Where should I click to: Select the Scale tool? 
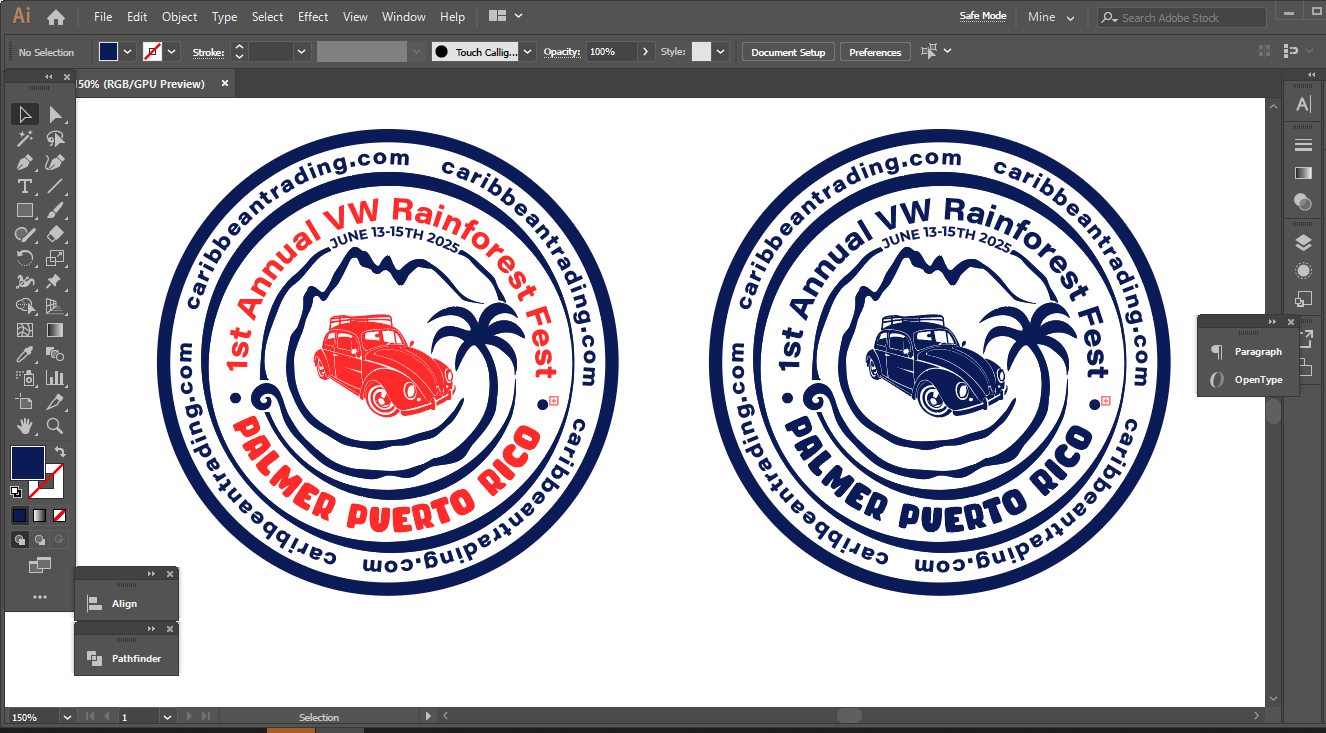(x=55, y=258)
